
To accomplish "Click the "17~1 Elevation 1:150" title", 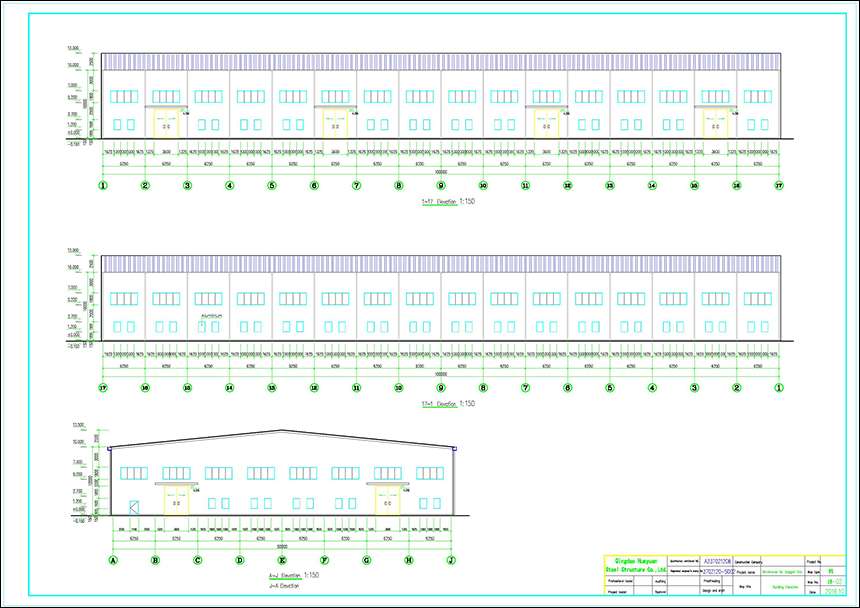I will pyautogui.click(x=448, y=403).
